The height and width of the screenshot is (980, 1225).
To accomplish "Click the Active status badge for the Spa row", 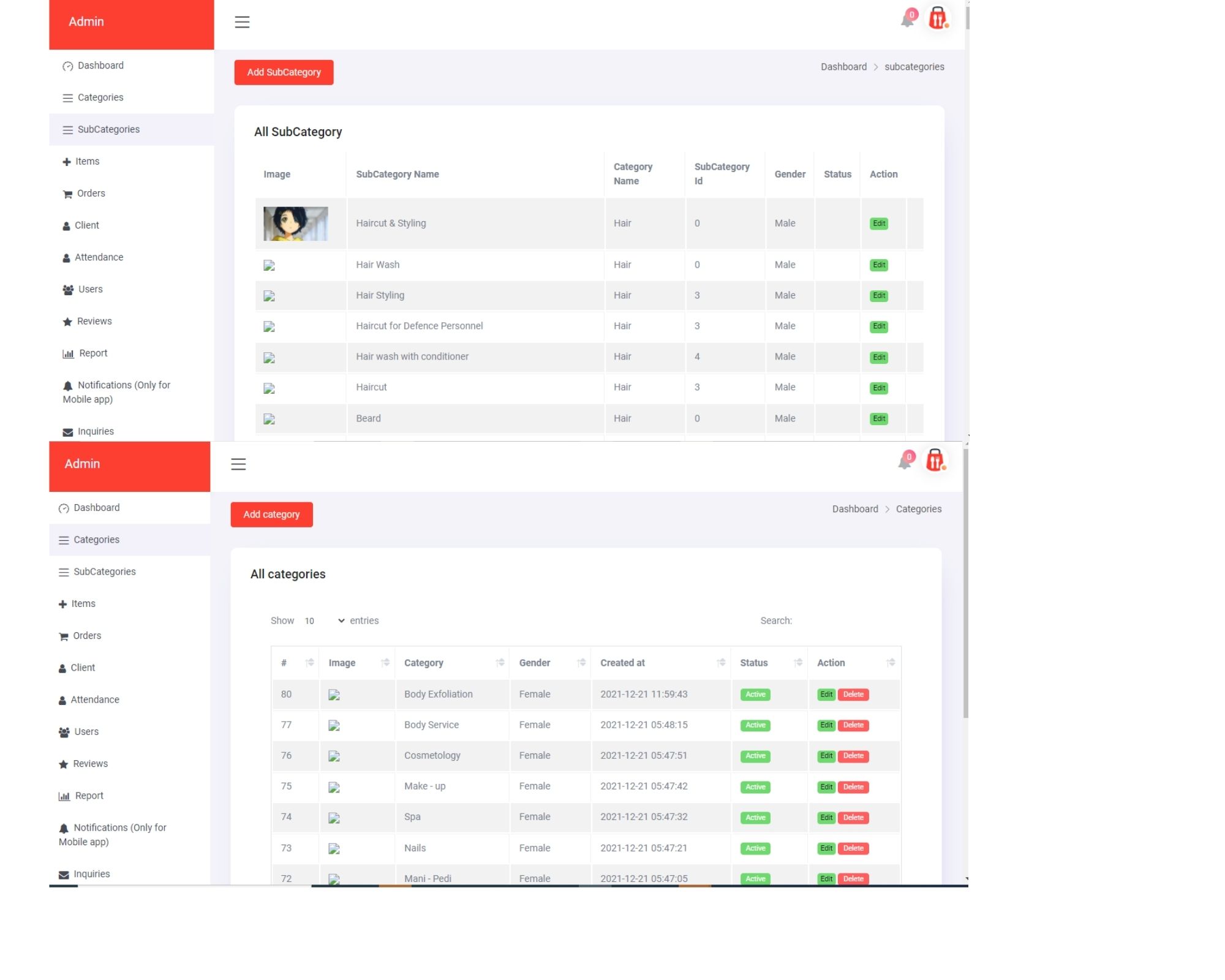I will pyautogui.click(x=755, y=818).
